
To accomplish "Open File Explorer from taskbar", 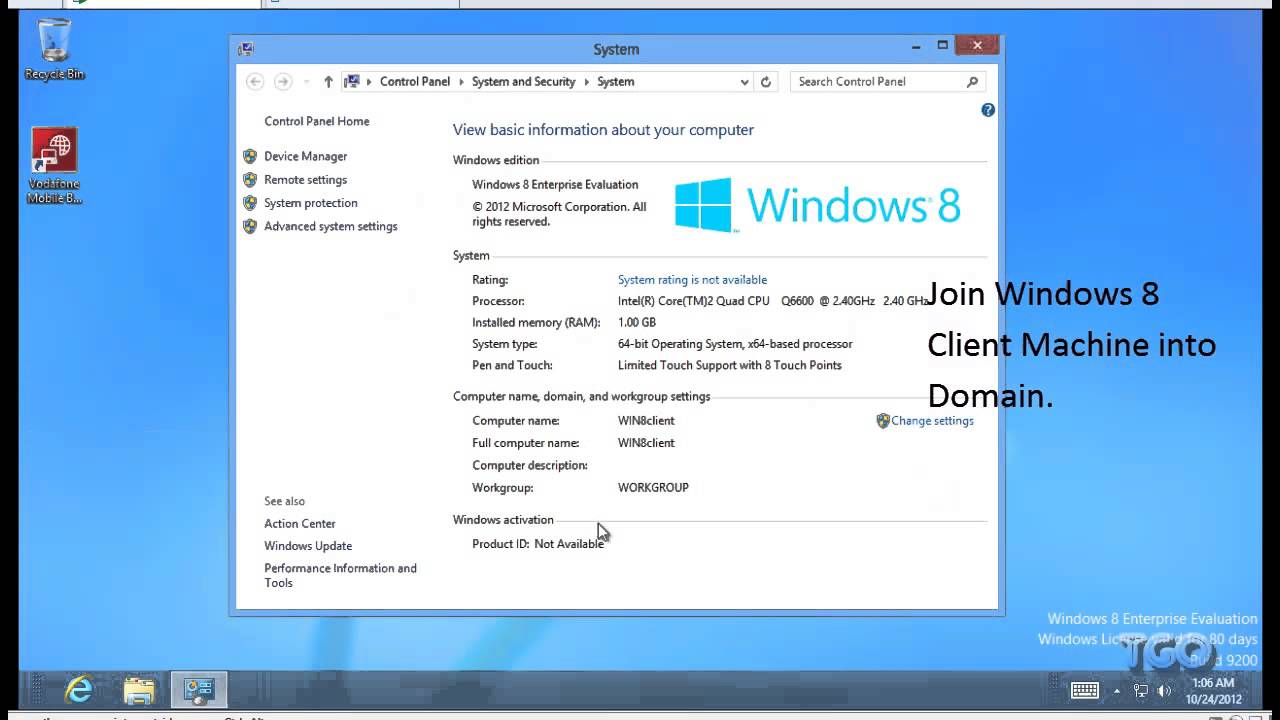I will [139, 689].
